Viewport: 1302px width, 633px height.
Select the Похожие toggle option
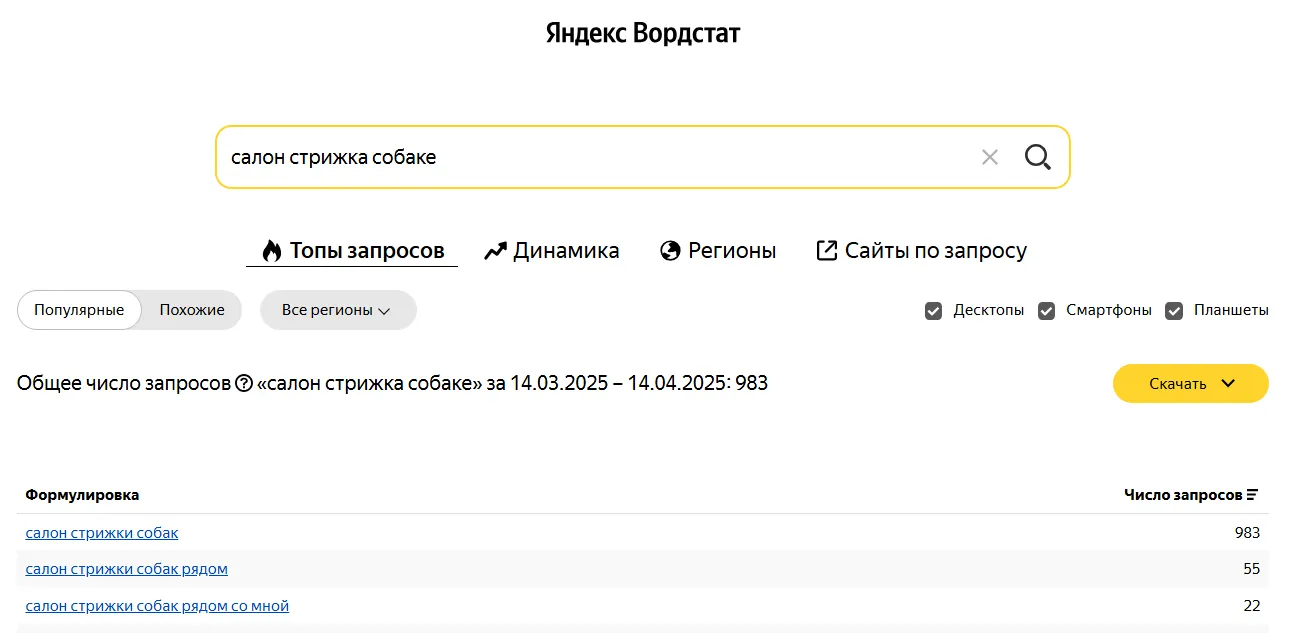click(192, 310)
